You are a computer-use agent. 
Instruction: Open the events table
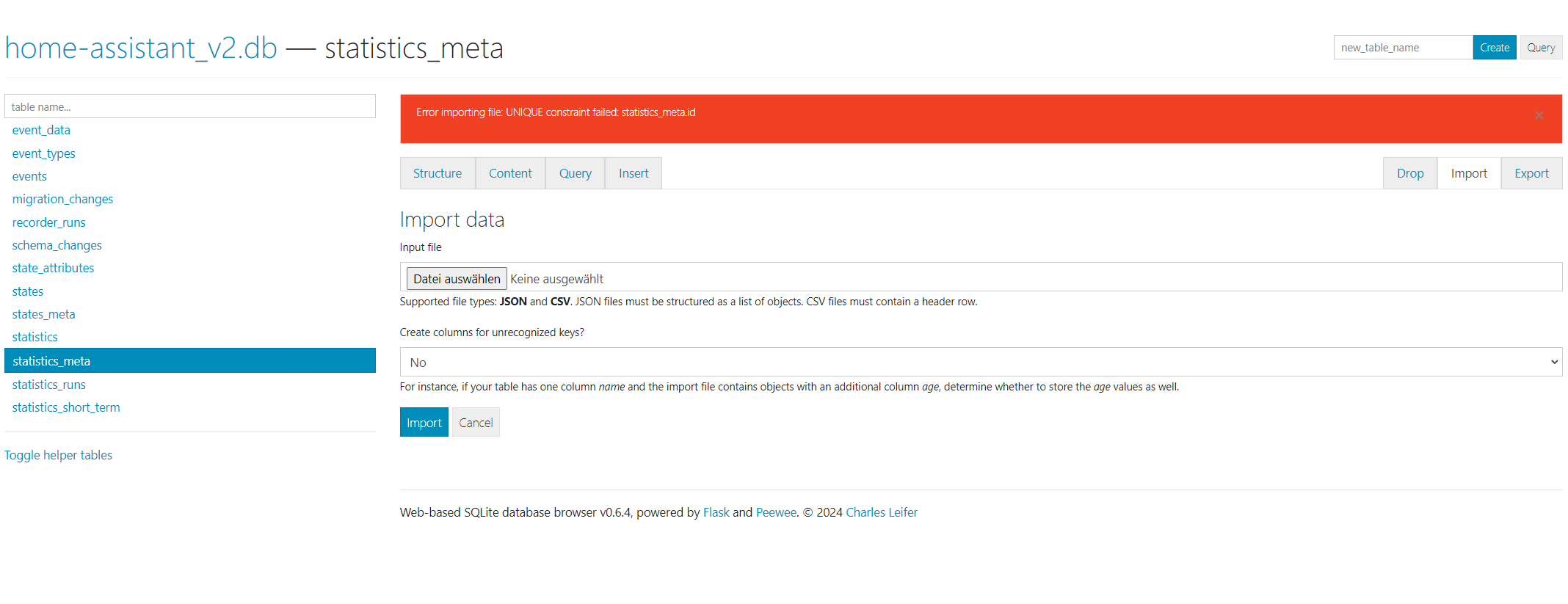[29, 176]
